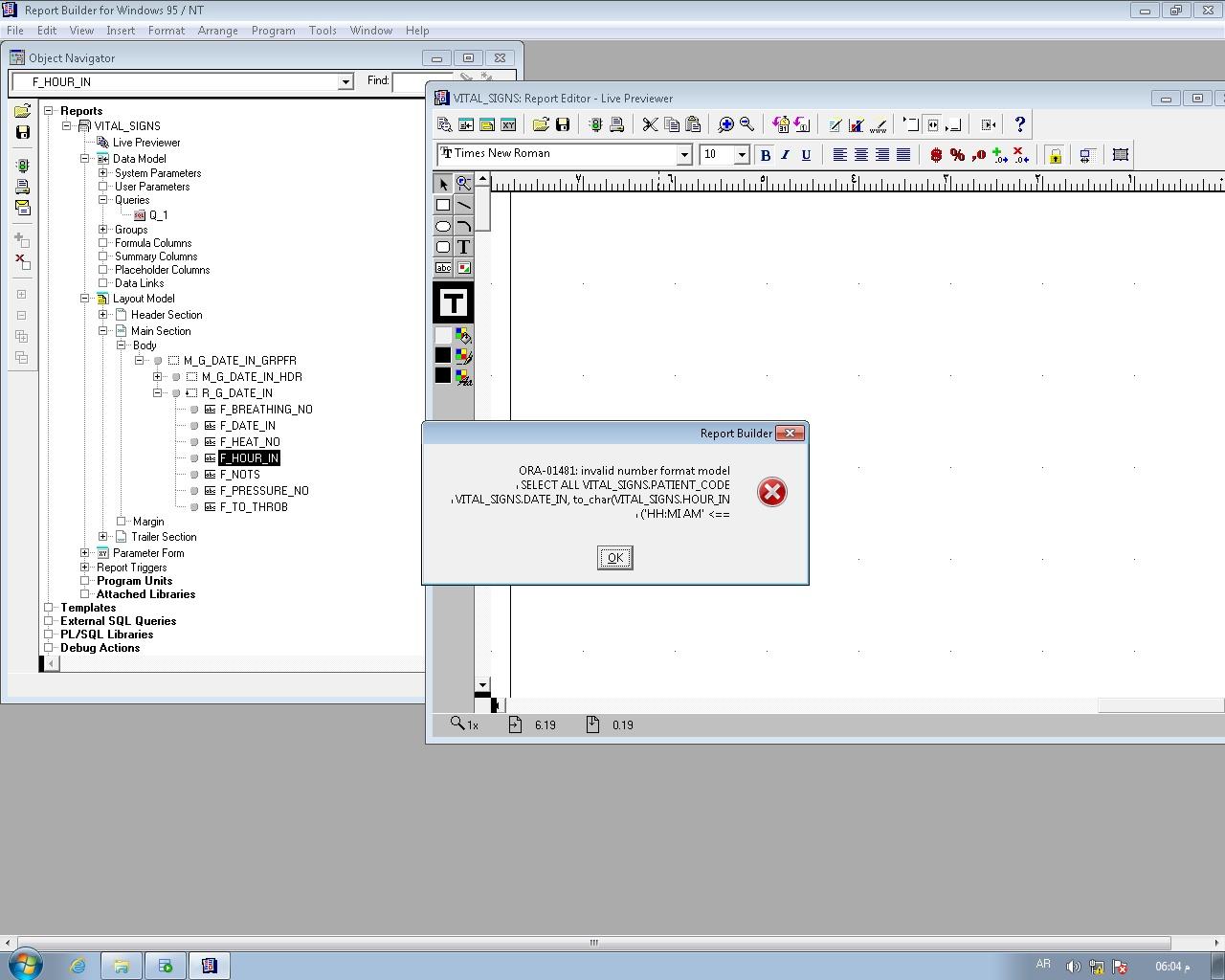Choose the Ellipse drawing tool
Viewport: 1225px width, 980px height.
coord(443,227)
